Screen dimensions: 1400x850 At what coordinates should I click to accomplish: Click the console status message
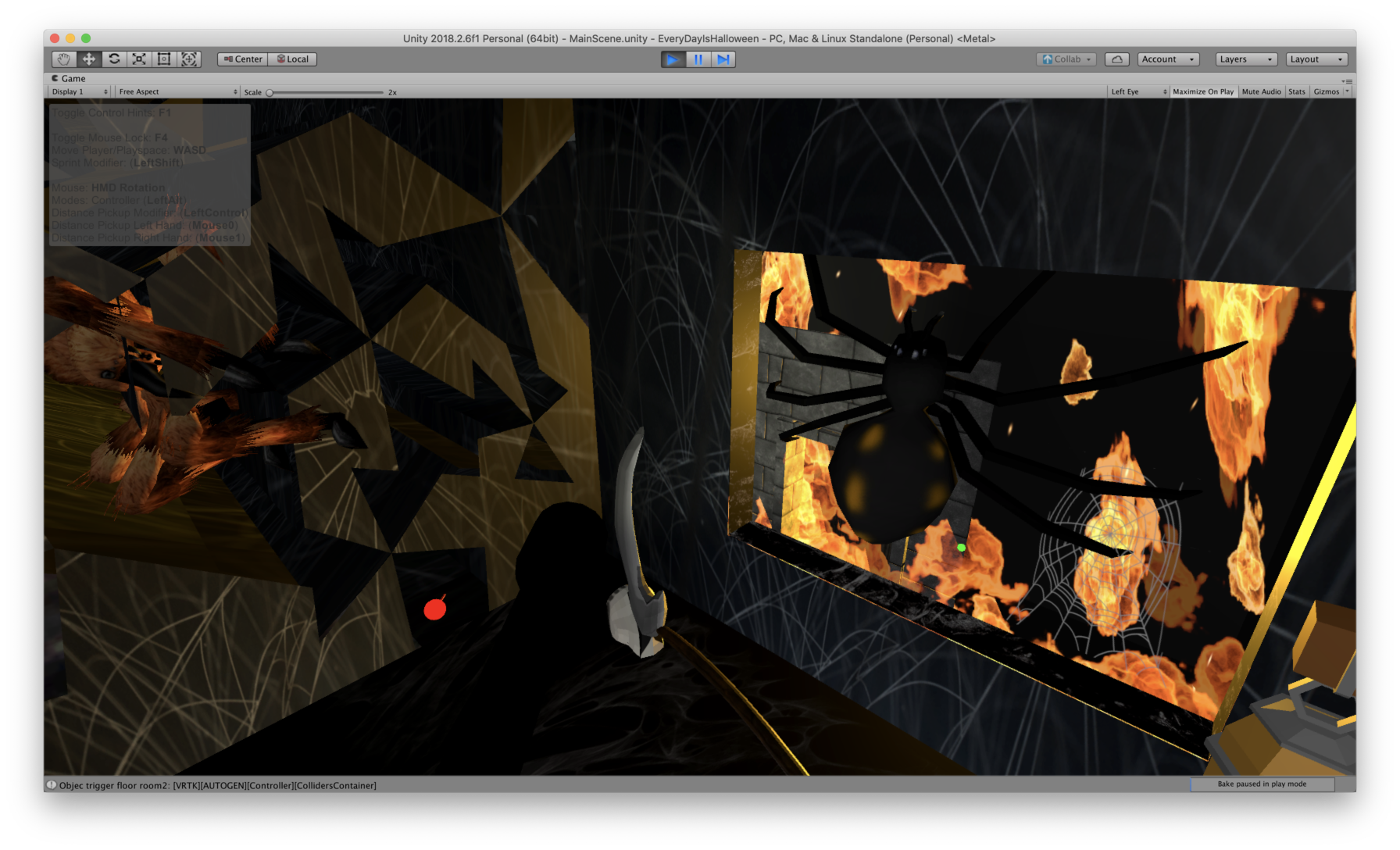(218, 785)
